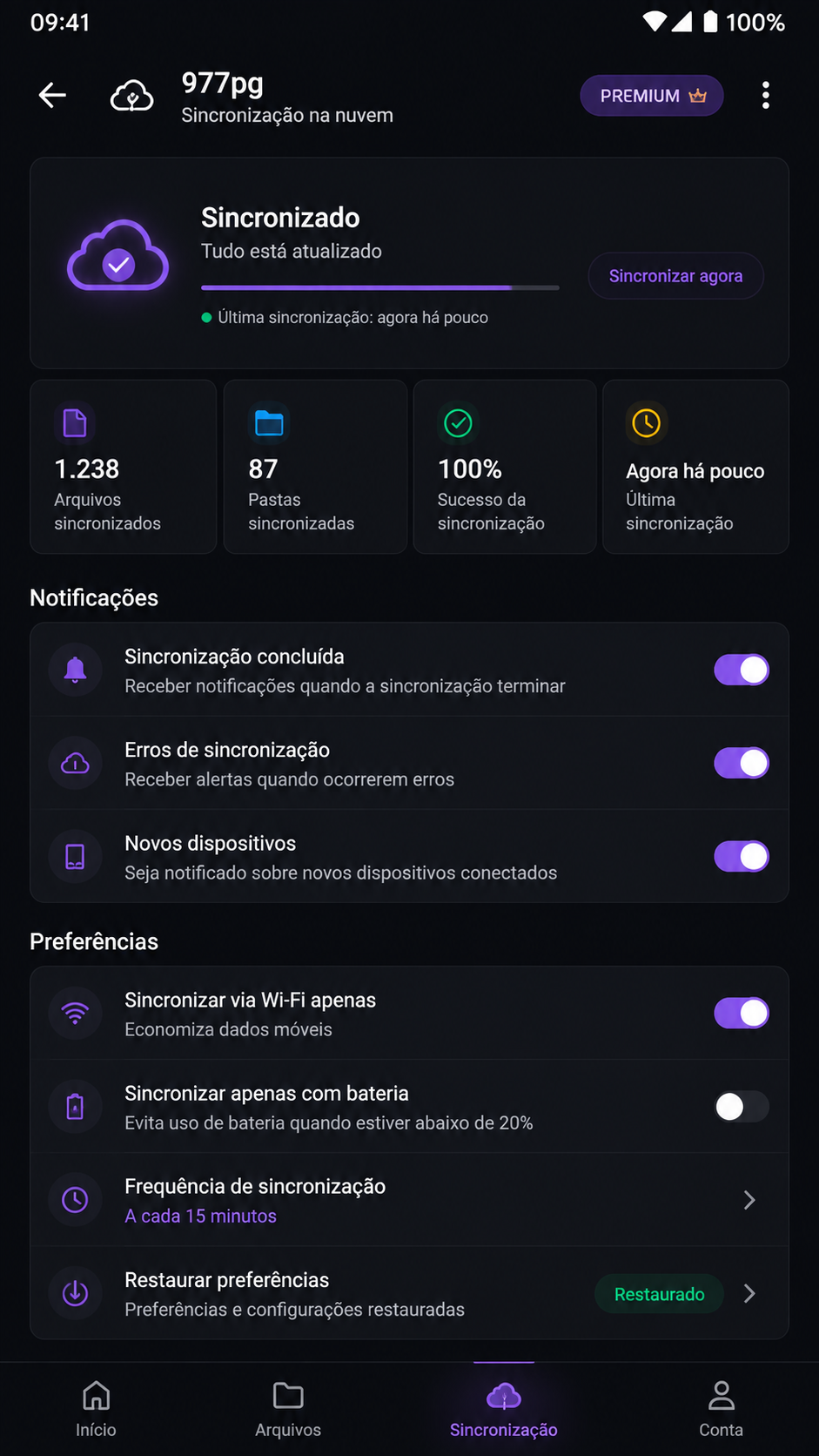Open the three-dot overflow menu
The width and height of the screenshot is (819, 1456).
tap(766, 96)
